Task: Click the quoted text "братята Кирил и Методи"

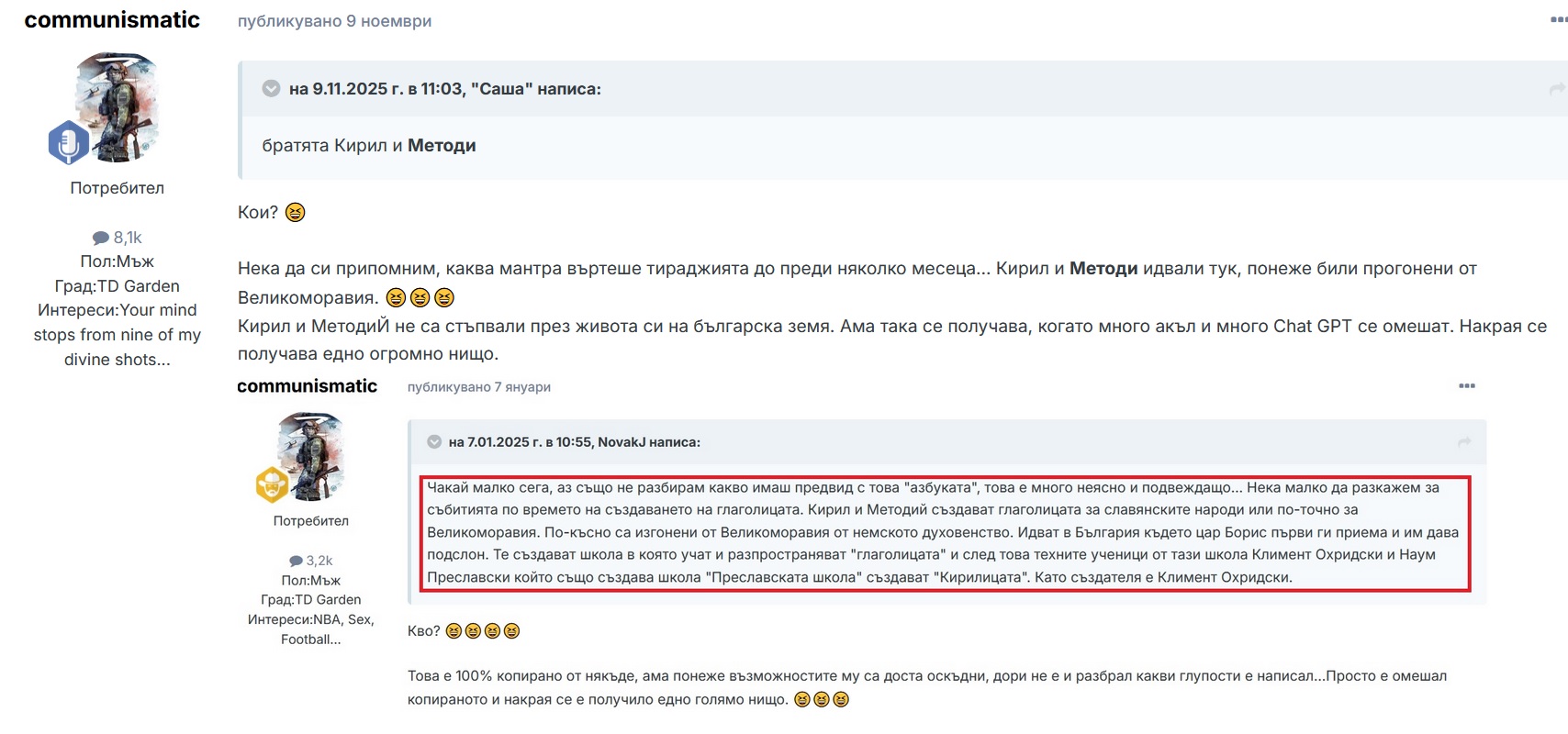Action: (x=369, y=146)
